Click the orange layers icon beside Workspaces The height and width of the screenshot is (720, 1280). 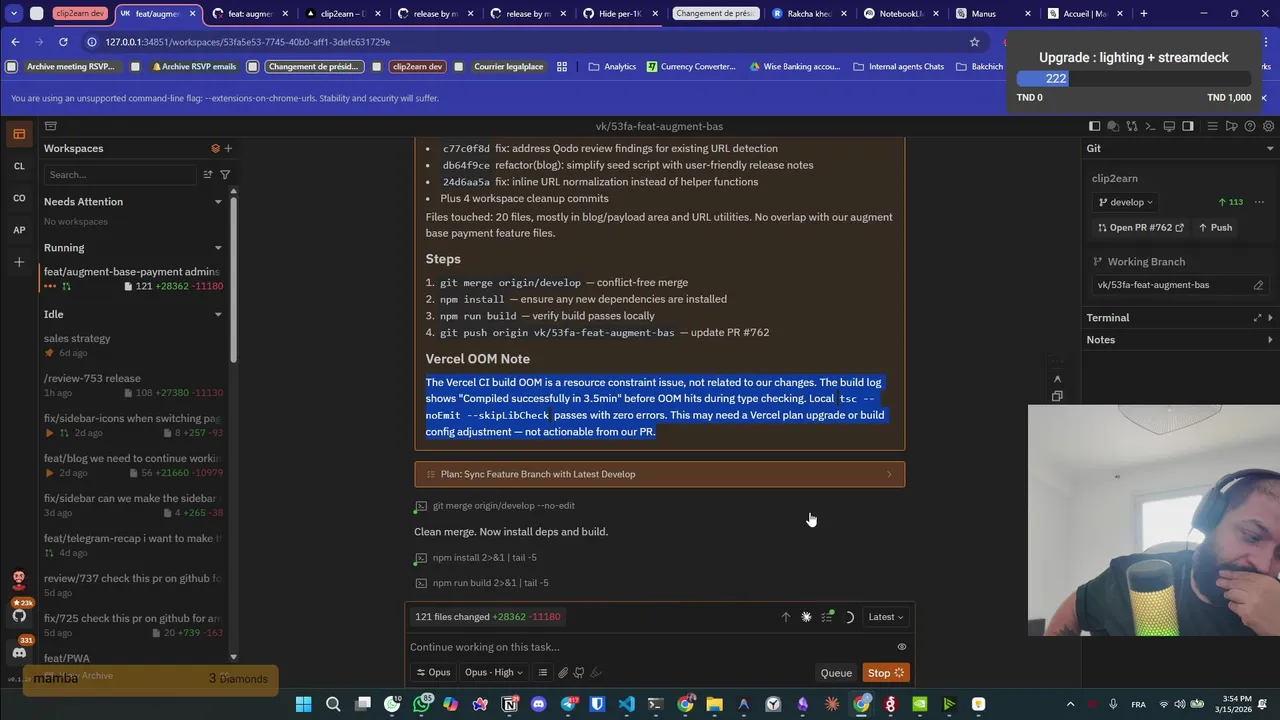[x=215, y=148]
